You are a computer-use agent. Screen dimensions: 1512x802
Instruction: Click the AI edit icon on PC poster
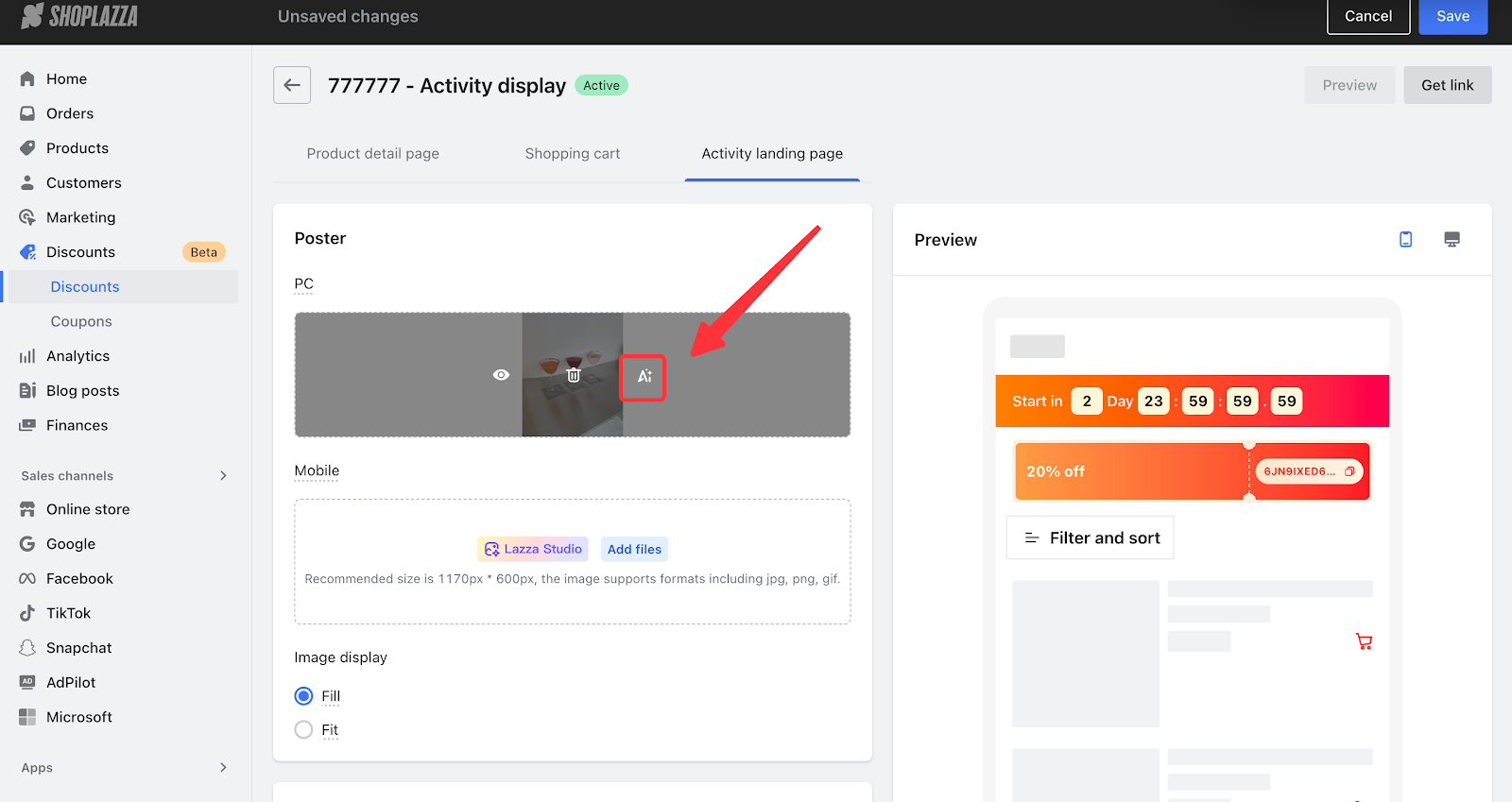coord(644,376)
